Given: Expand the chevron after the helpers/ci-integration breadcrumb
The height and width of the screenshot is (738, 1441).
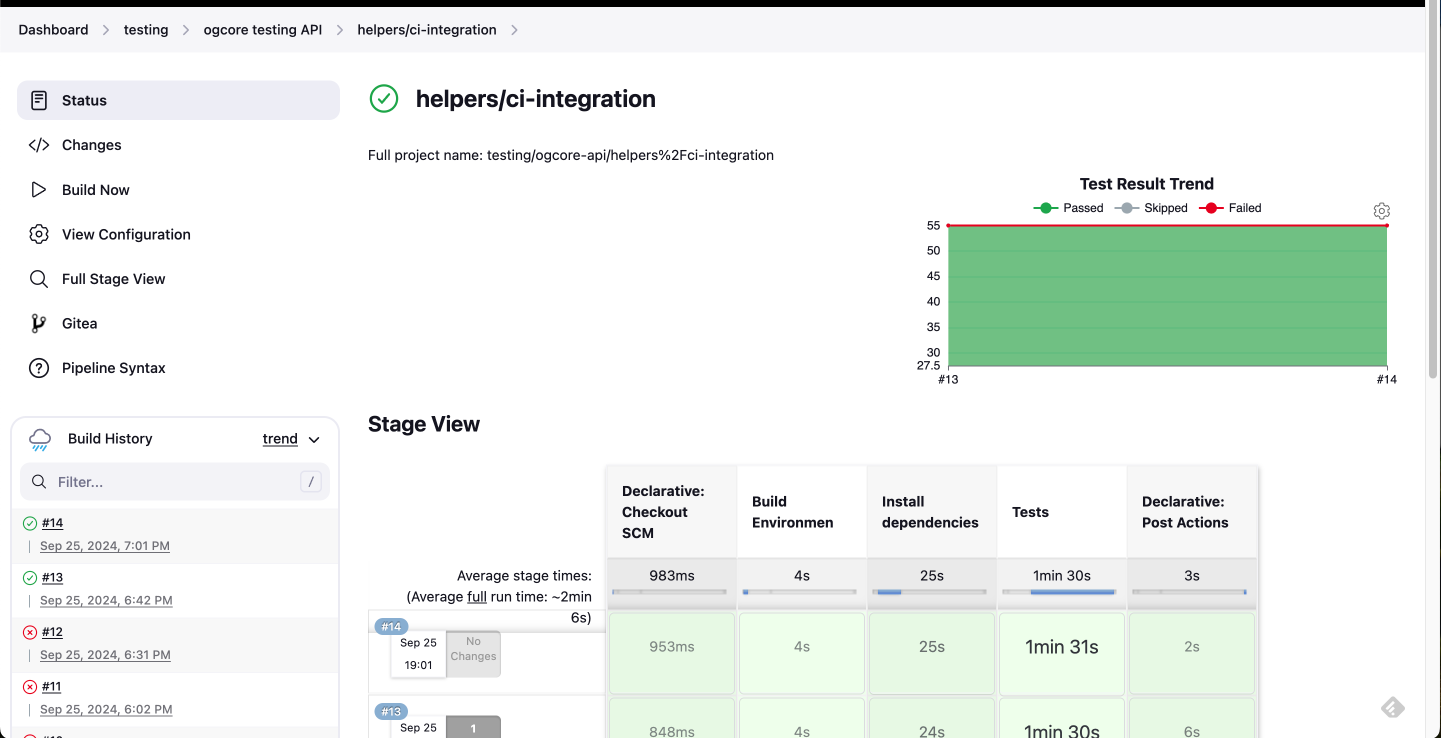Looking at the screenshot, I should coord(514,30).
